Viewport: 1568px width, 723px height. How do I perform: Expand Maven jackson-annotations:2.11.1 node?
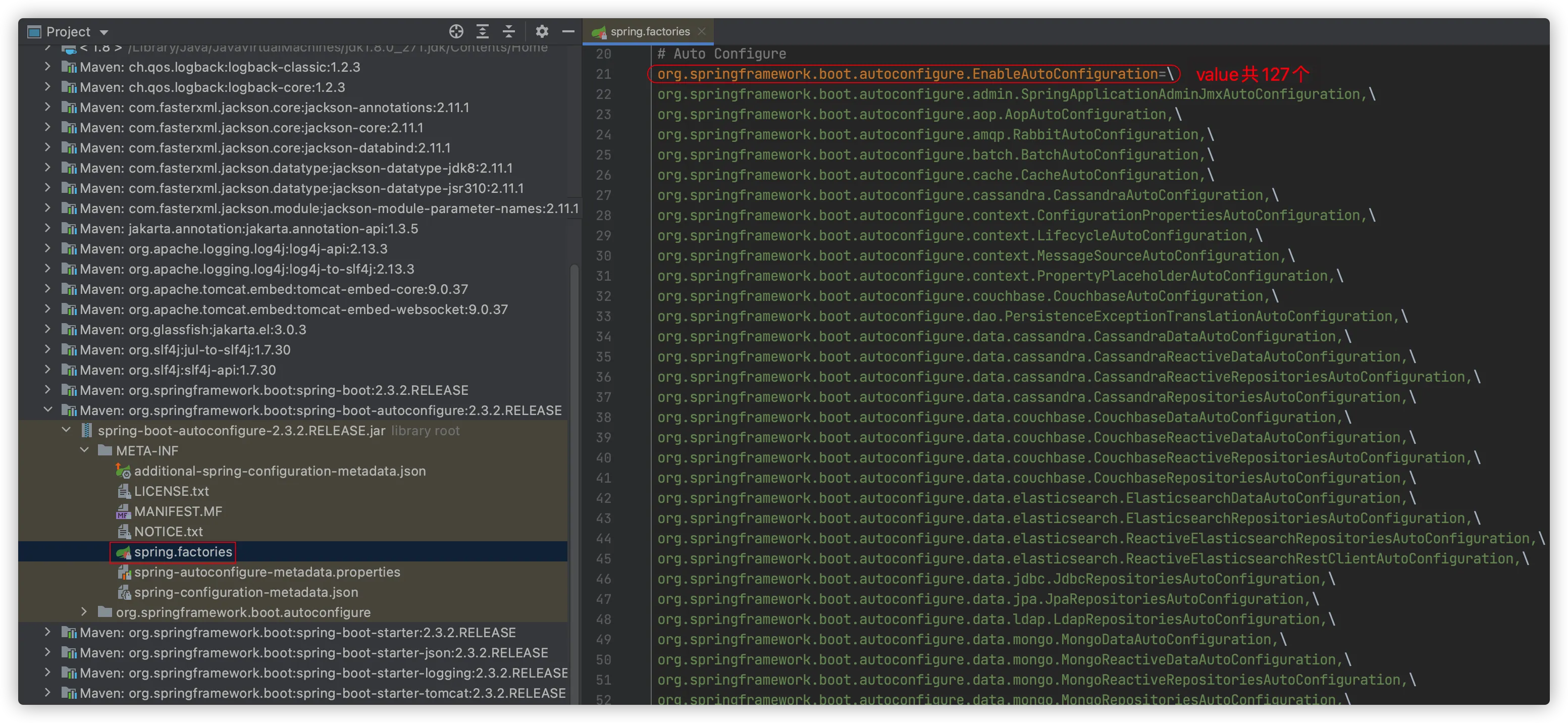coord(48,107)
